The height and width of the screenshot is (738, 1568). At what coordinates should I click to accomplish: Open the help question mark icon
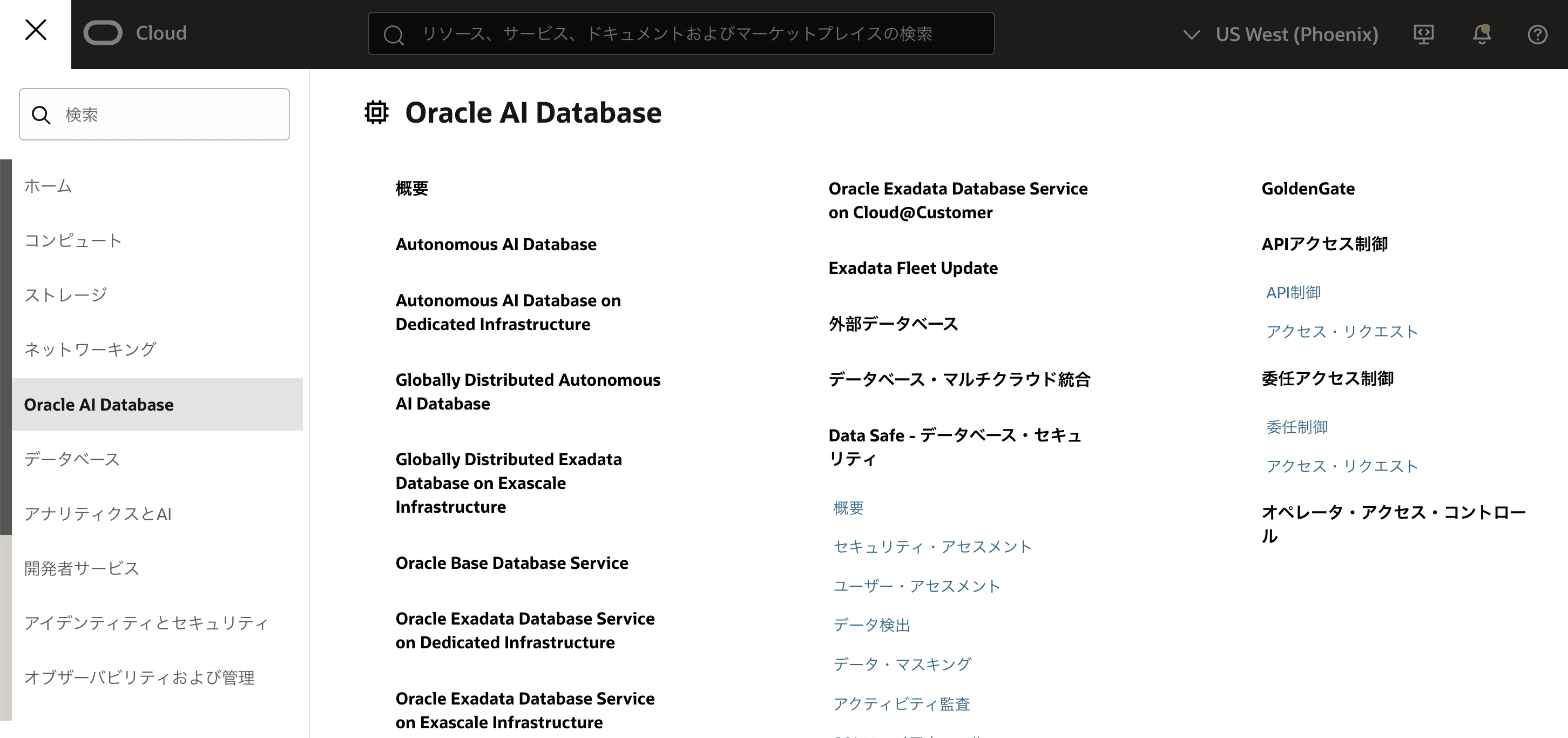[x=1537, y=35]
